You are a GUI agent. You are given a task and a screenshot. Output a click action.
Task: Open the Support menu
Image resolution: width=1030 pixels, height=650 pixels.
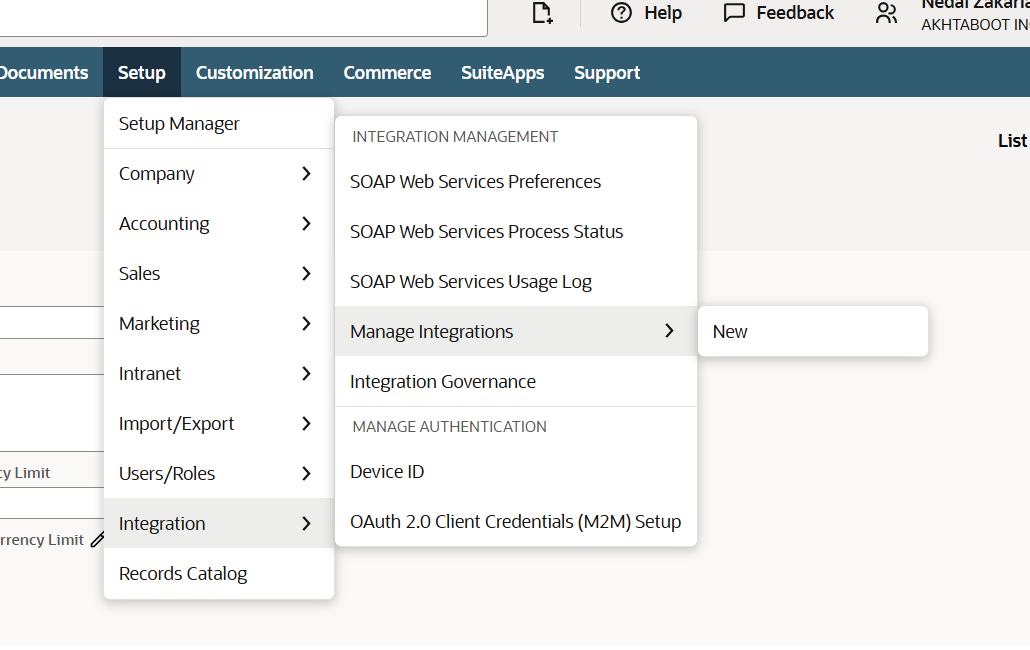pyautogui.click(x=607, y=72)
